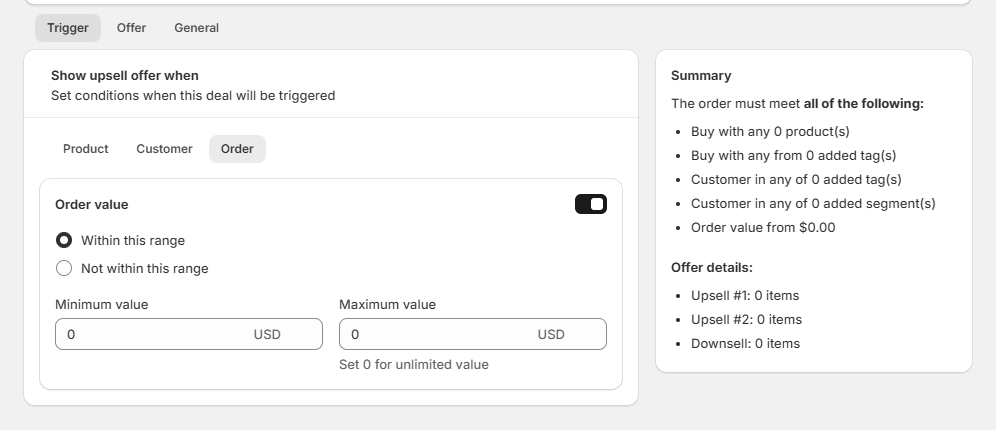996x430 pixels.
Task: Click the 'Buy with any 0 product(s)' summary line
Action: point(771,131)
